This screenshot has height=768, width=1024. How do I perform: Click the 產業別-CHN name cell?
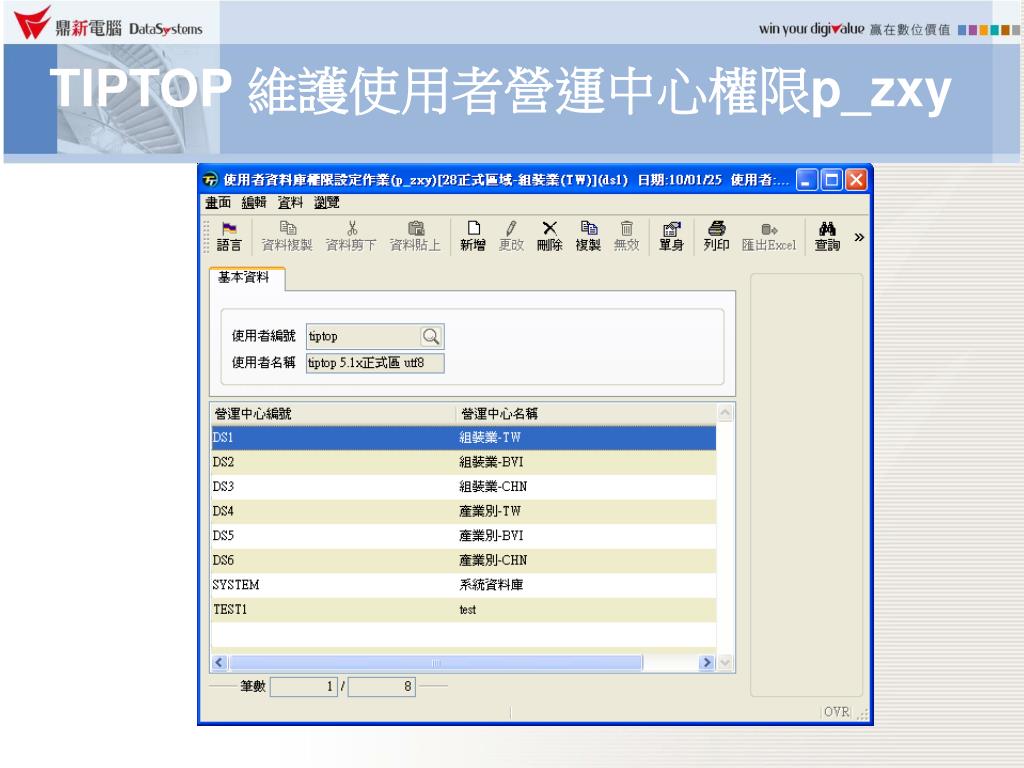493,560
